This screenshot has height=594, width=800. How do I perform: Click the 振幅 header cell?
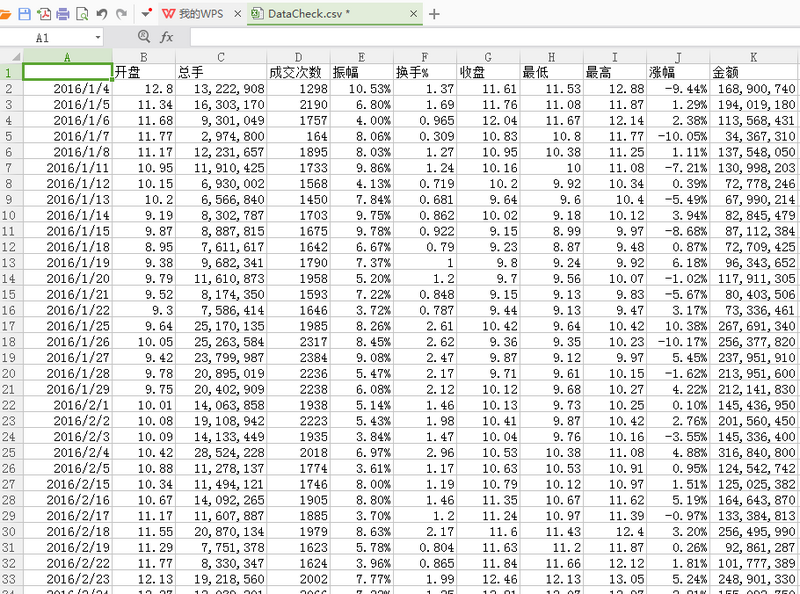[x=362, y=72]
